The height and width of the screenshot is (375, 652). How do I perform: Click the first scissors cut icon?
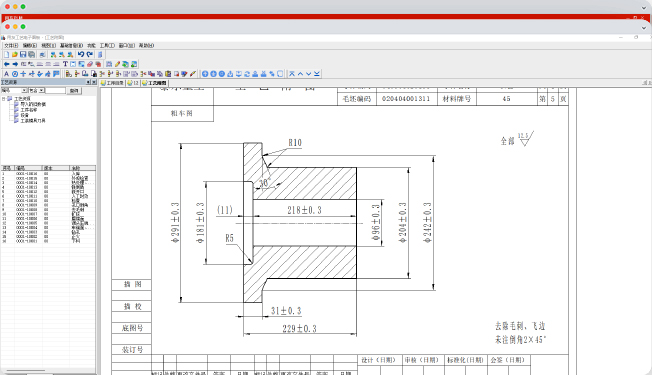click(102, 74)
